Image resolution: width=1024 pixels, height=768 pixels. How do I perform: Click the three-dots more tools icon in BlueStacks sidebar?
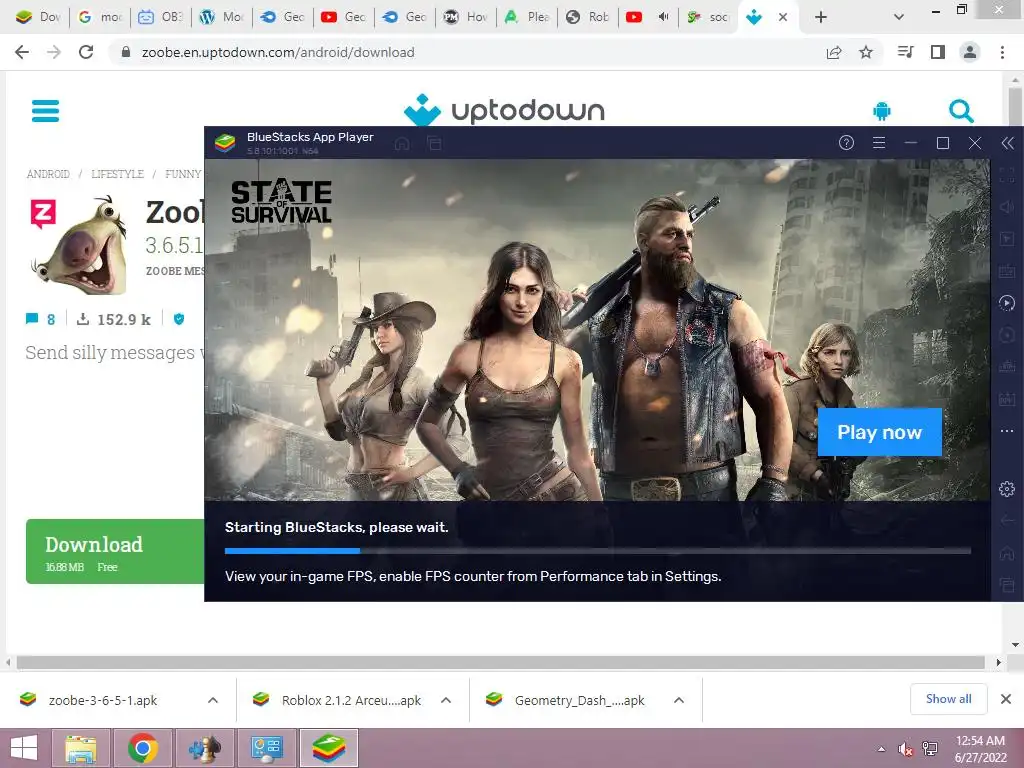[x=1006, y=431]
